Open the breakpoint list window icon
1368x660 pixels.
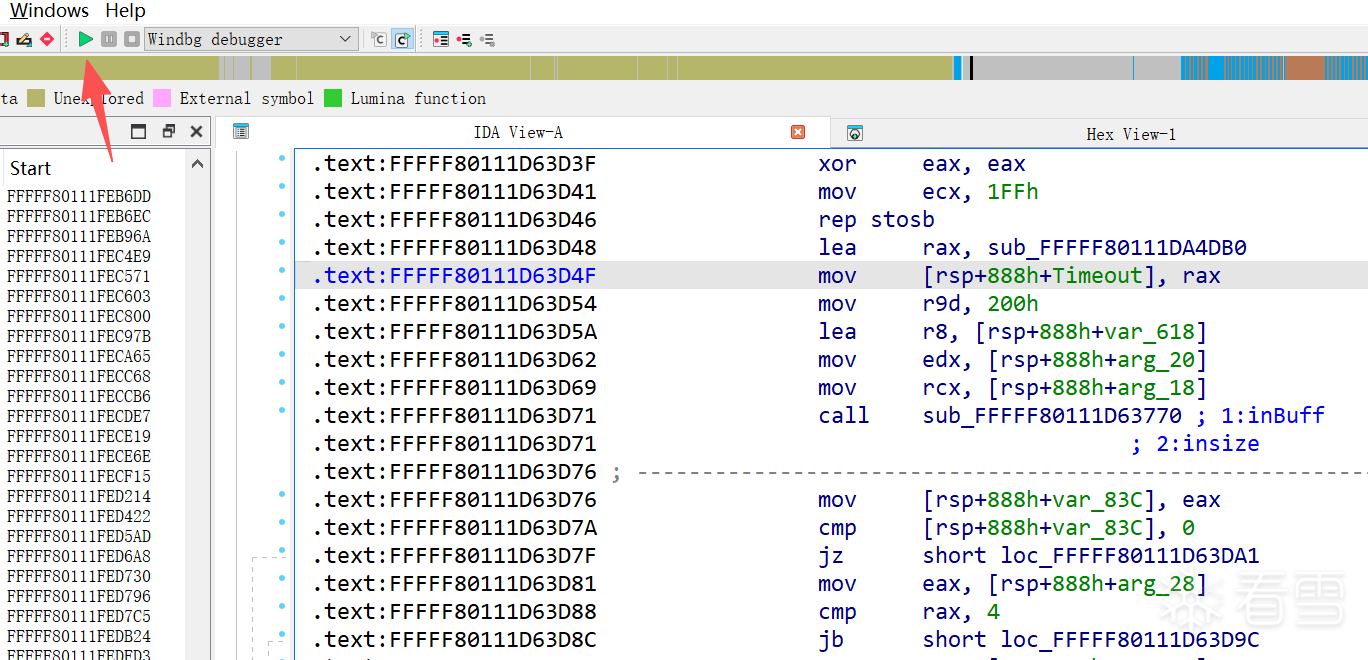[x=441, y=39]
